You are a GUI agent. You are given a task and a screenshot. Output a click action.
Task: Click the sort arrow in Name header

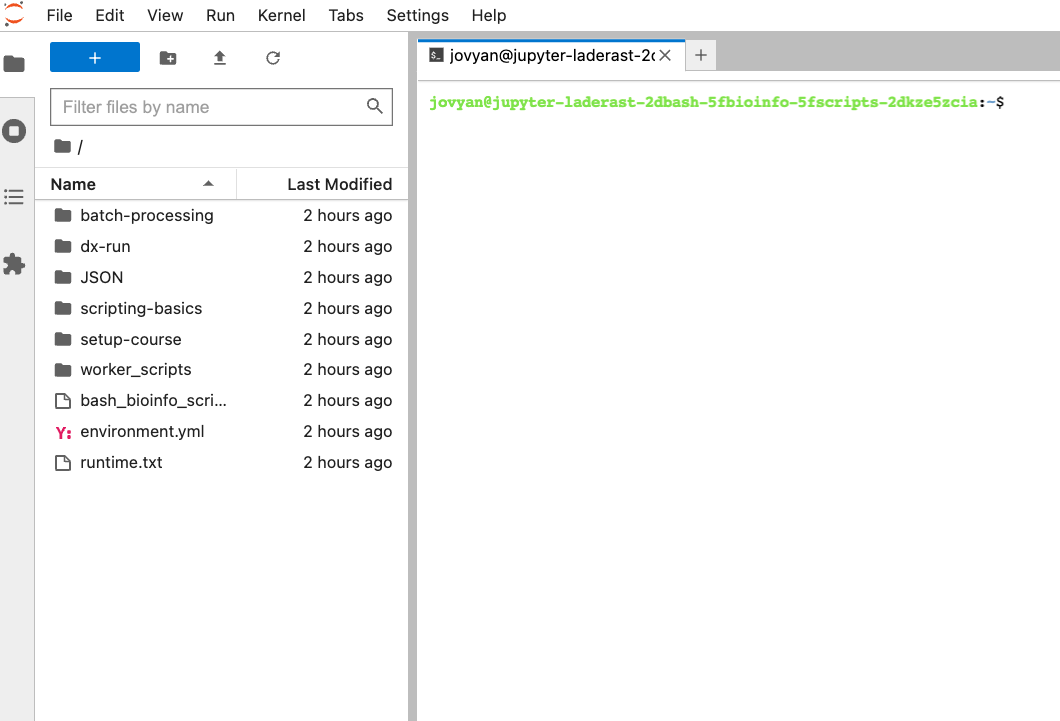click(x=208, y=184)
